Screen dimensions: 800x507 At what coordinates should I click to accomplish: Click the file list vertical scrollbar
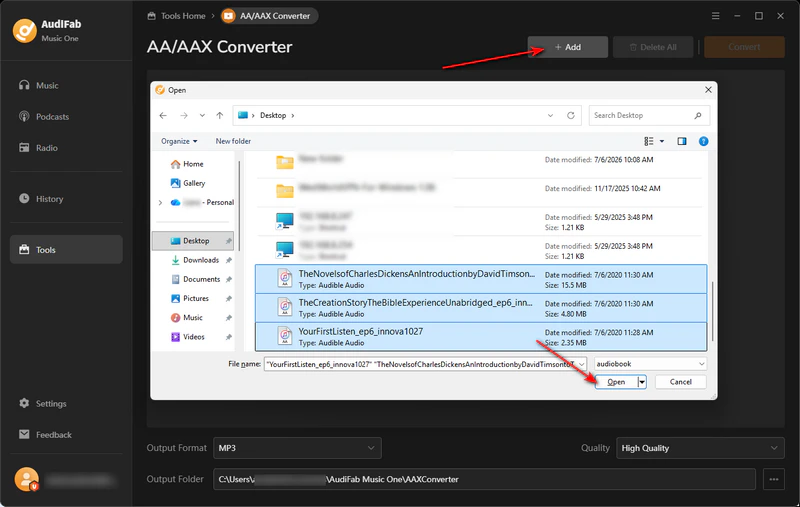[711, 311]
